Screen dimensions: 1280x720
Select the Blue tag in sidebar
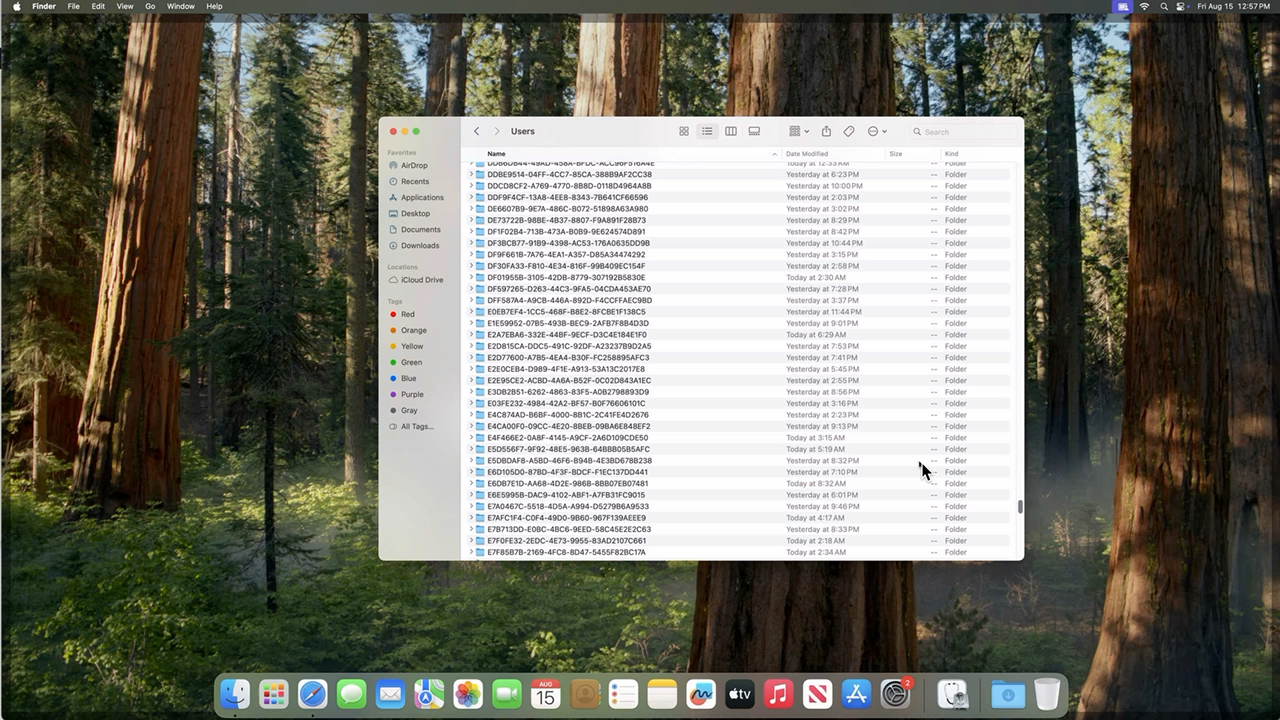408,378
